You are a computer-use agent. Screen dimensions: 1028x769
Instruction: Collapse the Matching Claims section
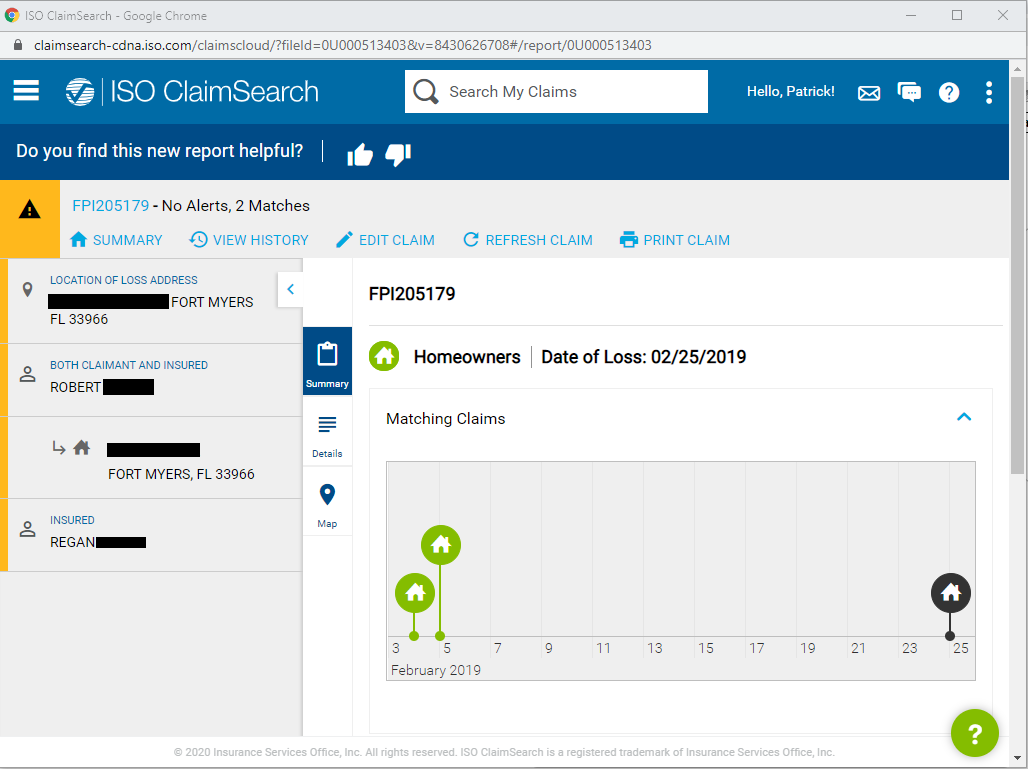[964, 417]
